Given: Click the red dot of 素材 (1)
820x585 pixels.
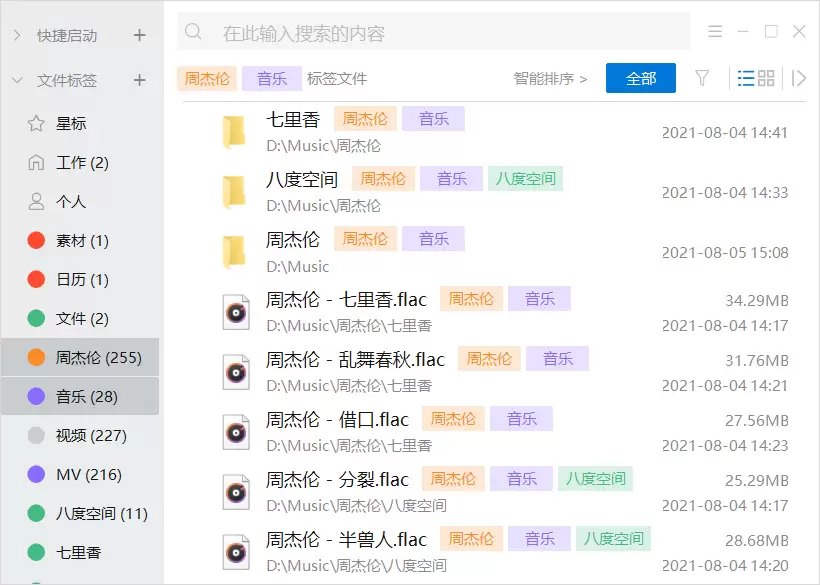Looking at the screenshot, I should pyautogui.click(x=36, y=240).
